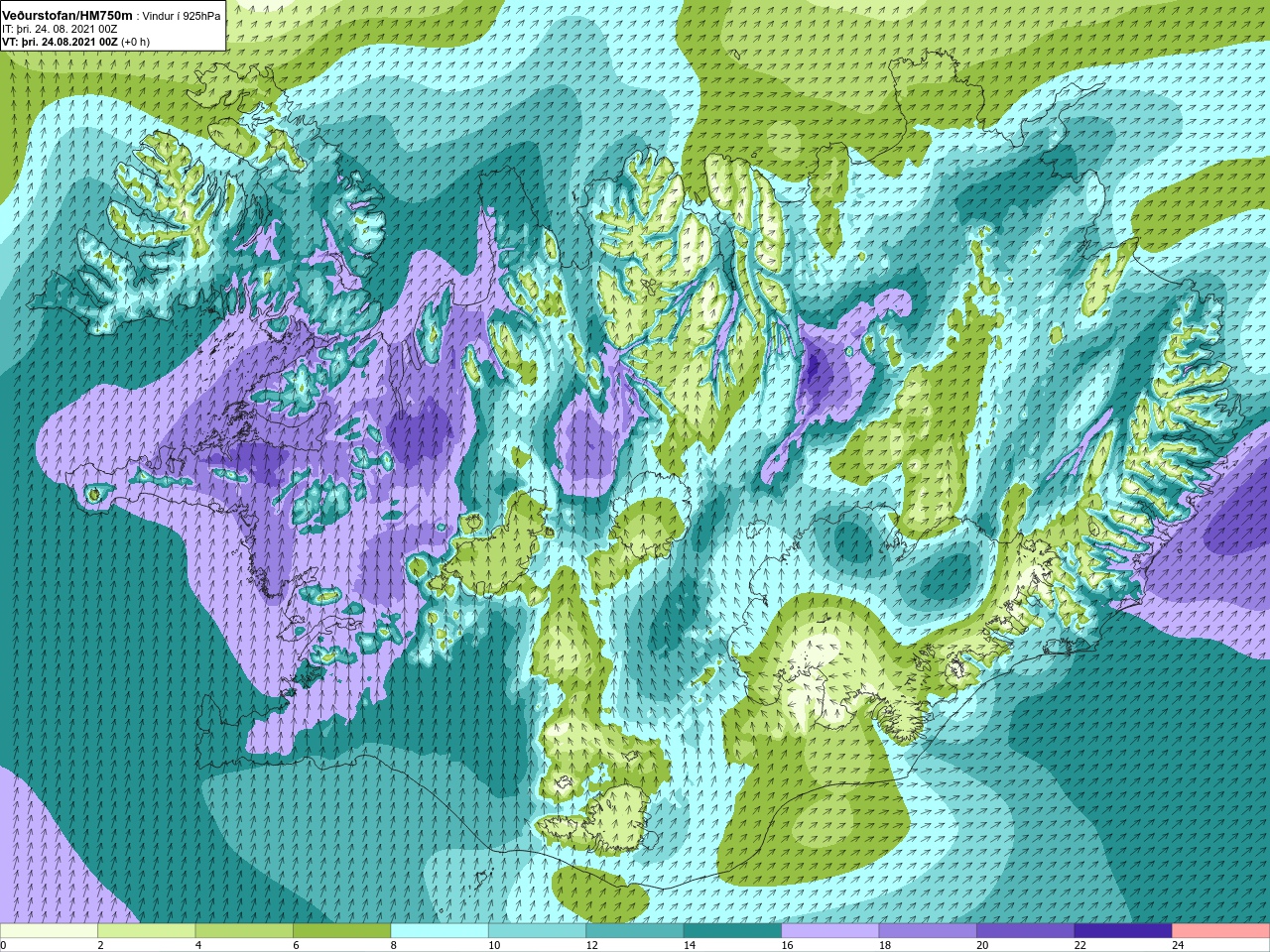Click the 'IT: þri. 24. 08. 2021 00Z' line
This screenshot has height=952, width=1270.
[60, 29]
